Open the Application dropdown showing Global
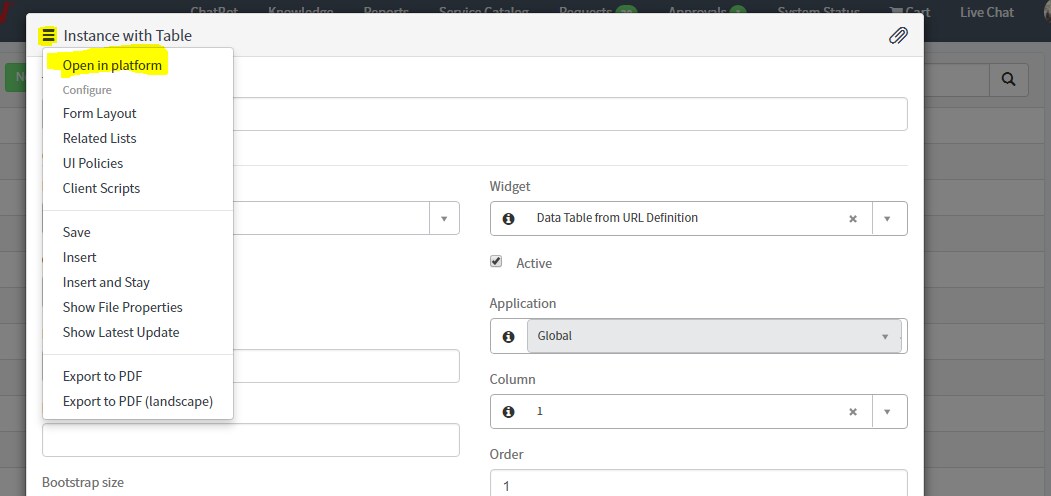 click(x=714, y=336)
